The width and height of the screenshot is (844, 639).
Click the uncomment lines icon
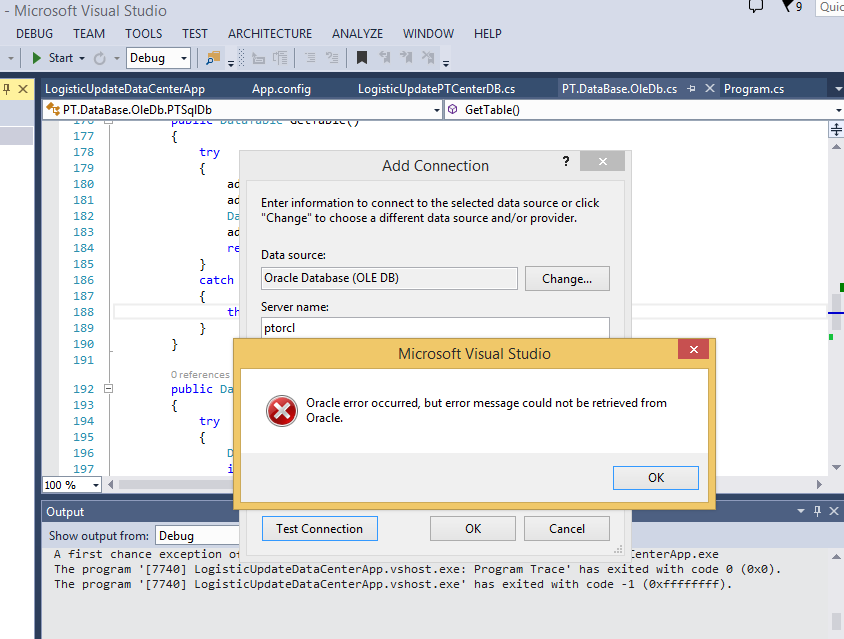[x=332, y=58]
